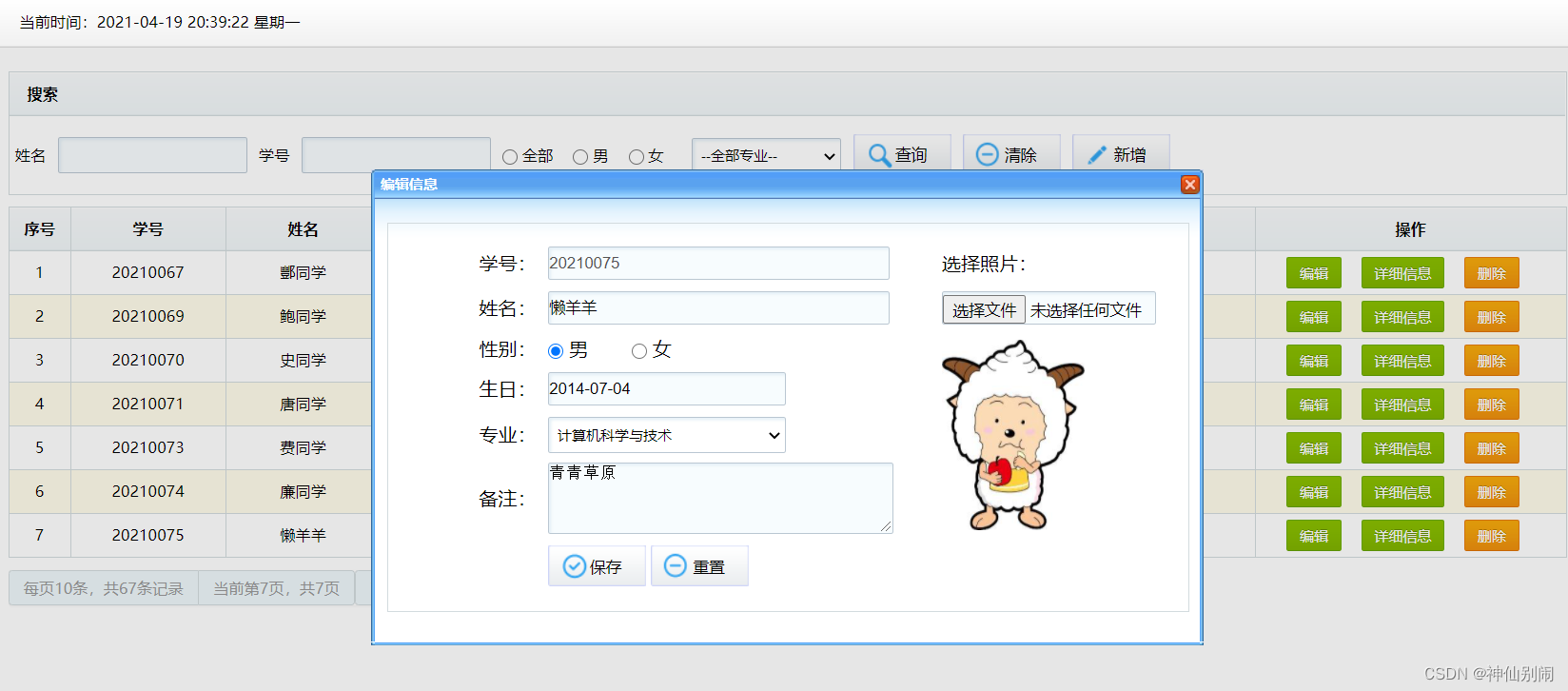The image size is (1568, 691).
Task: Click the pencil icon on the 新增 button
Action: click(x=1097, y=154)
